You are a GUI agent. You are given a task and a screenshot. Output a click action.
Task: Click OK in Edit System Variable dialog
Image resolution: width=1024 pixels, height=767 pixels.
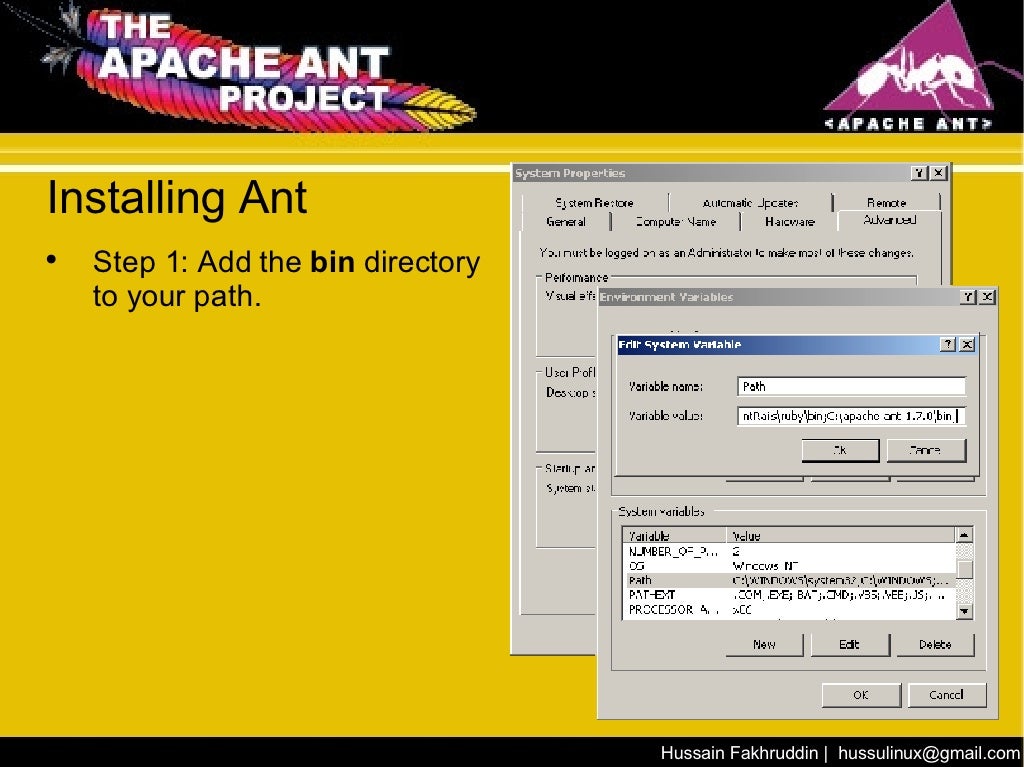coord(840,450)
